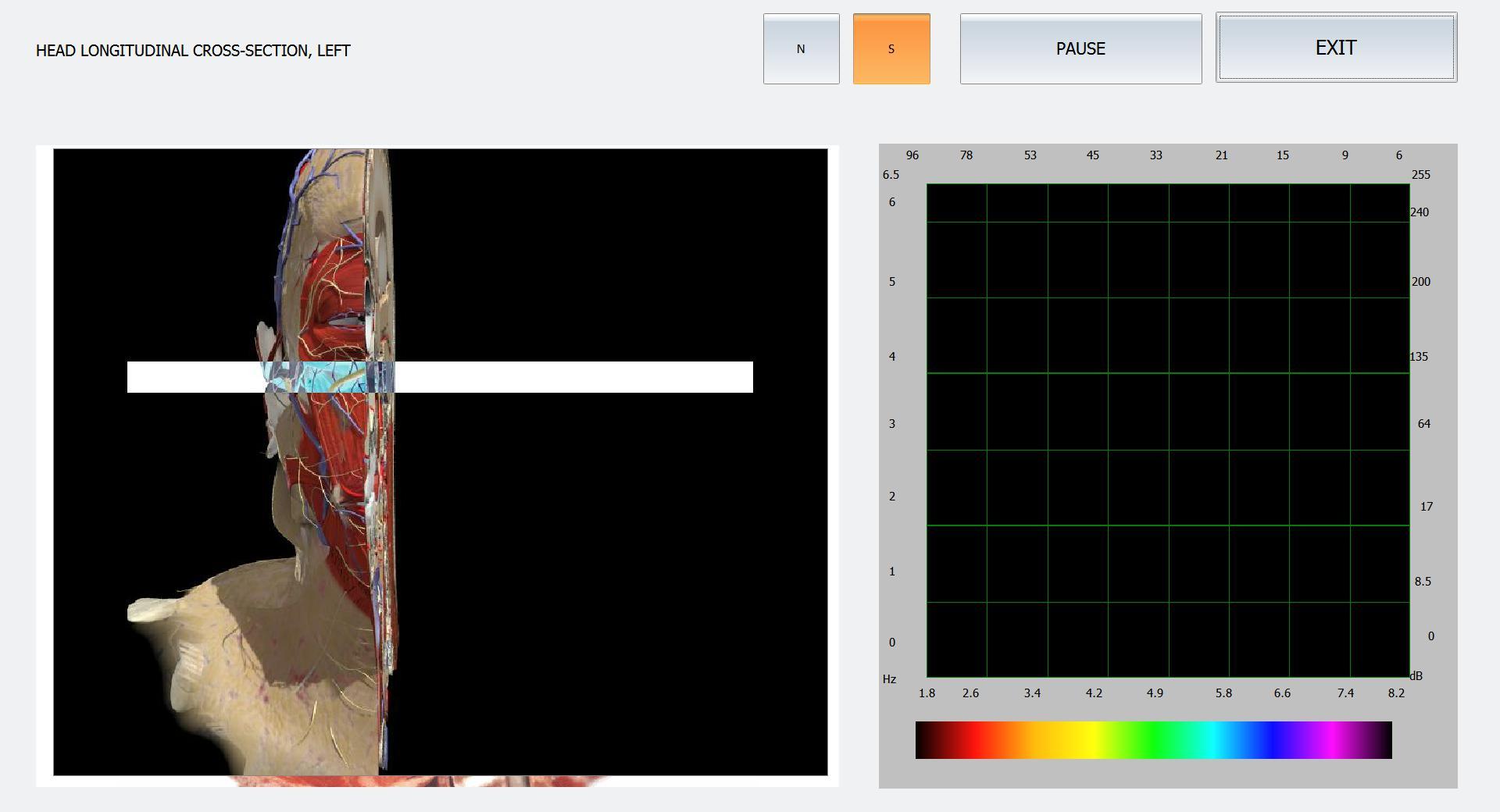Click the '200' dB scale value
1500x812 pixels.
(x=1421, y=282)
